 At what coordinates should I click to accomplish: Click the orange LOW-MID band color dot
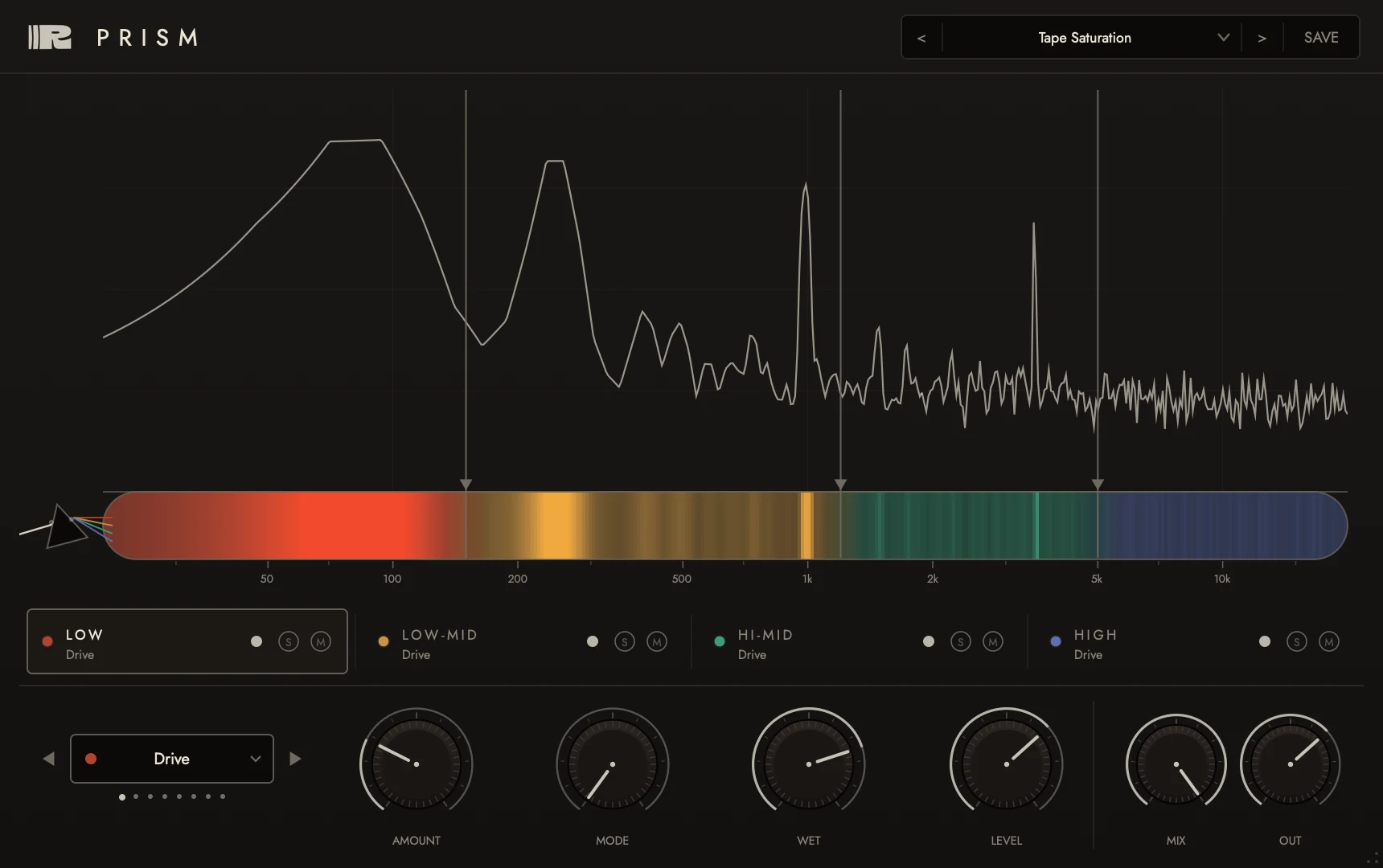pos(384,641)
